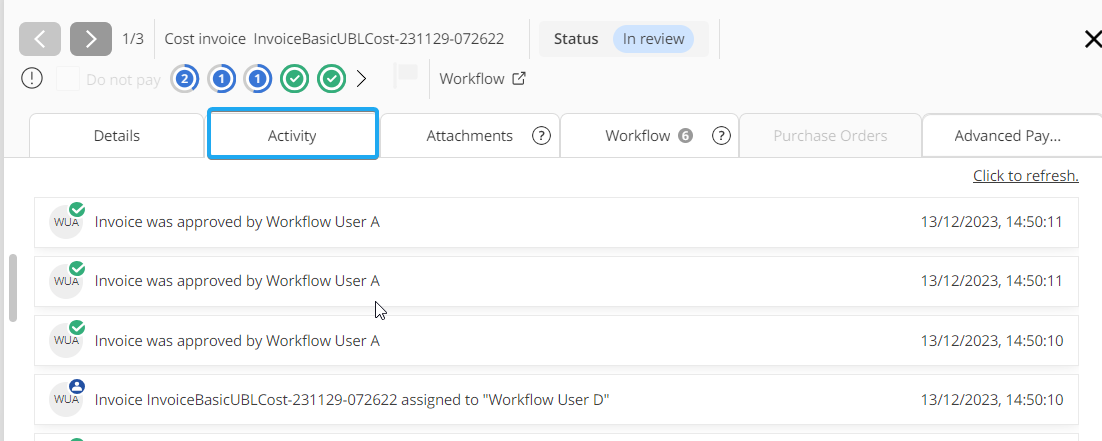Viewport: 1102px width, 441px height.
Task: Open the Workflow tab help question mark
Action: pos(722,136)
